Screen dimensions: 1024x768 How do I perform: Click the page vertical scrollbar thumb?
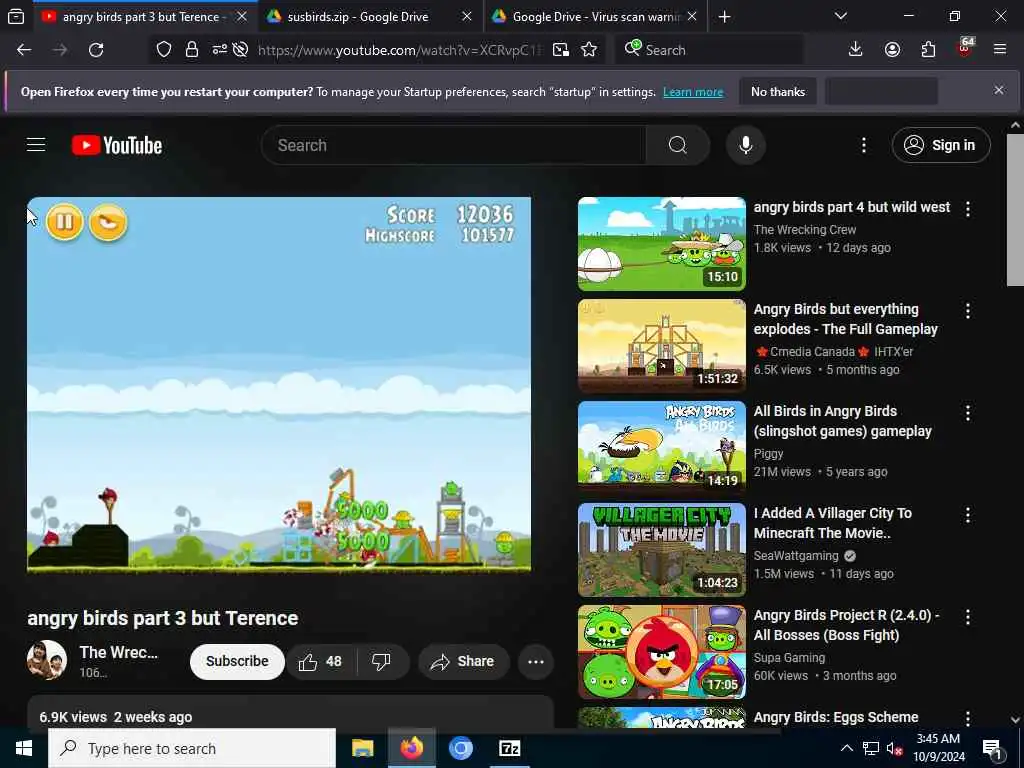click(x=1015, y=209)
